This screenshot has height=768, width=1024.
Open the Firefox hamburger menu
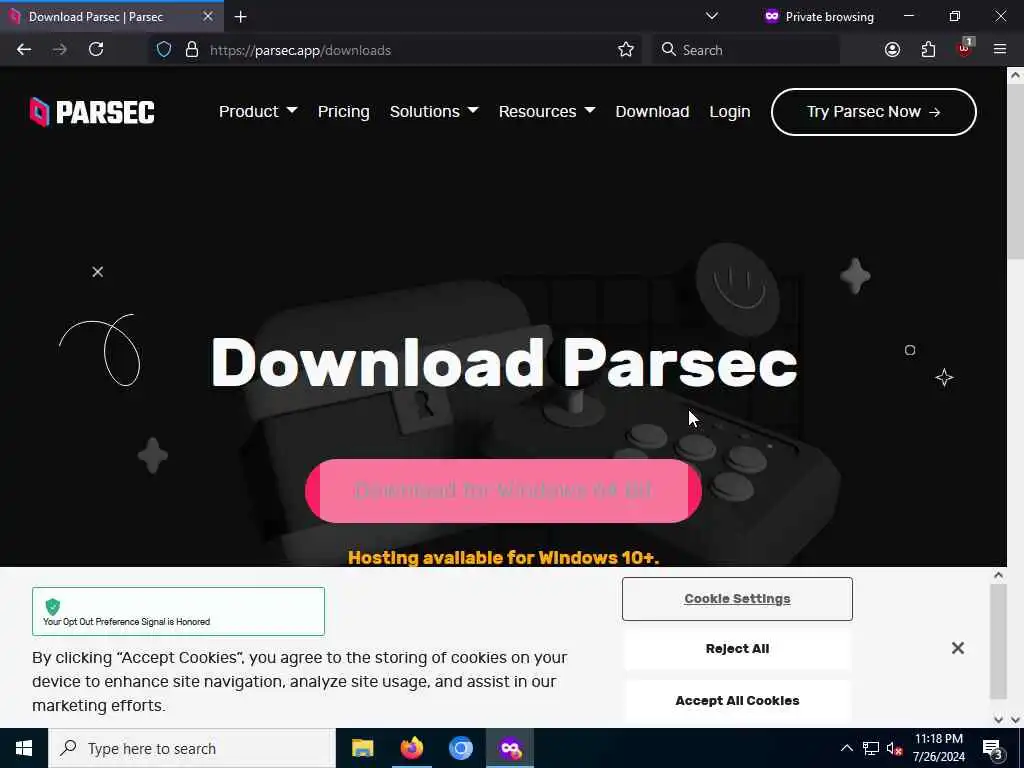[1000, 50]
